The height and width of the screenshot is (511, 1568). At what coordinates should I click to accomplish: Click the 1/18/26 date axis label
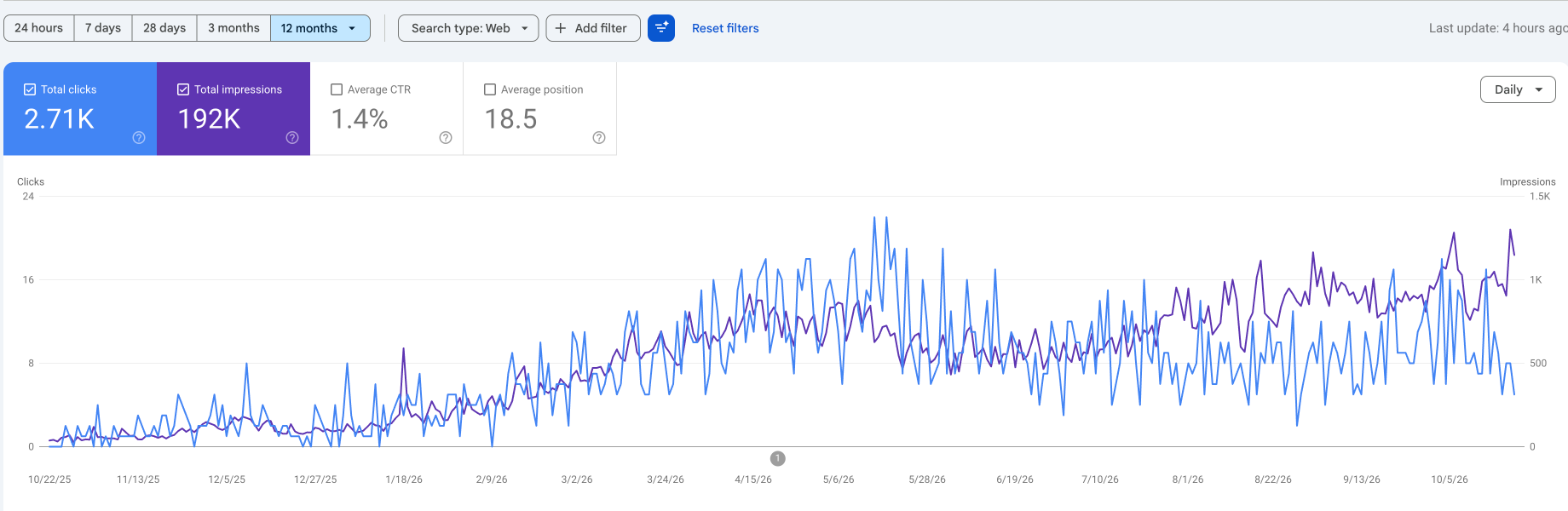pos(402,480)
